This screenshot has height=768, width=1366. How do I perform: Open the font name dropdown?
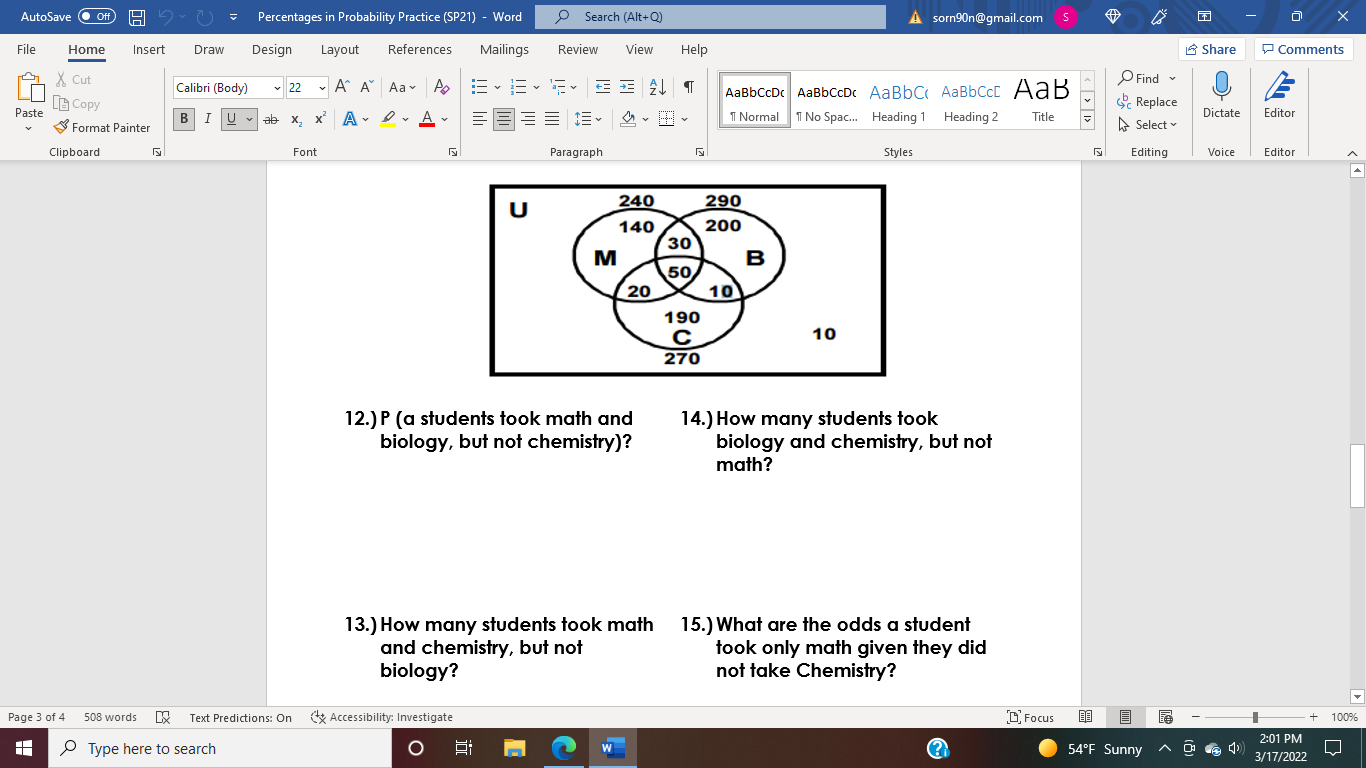point(277,88)
